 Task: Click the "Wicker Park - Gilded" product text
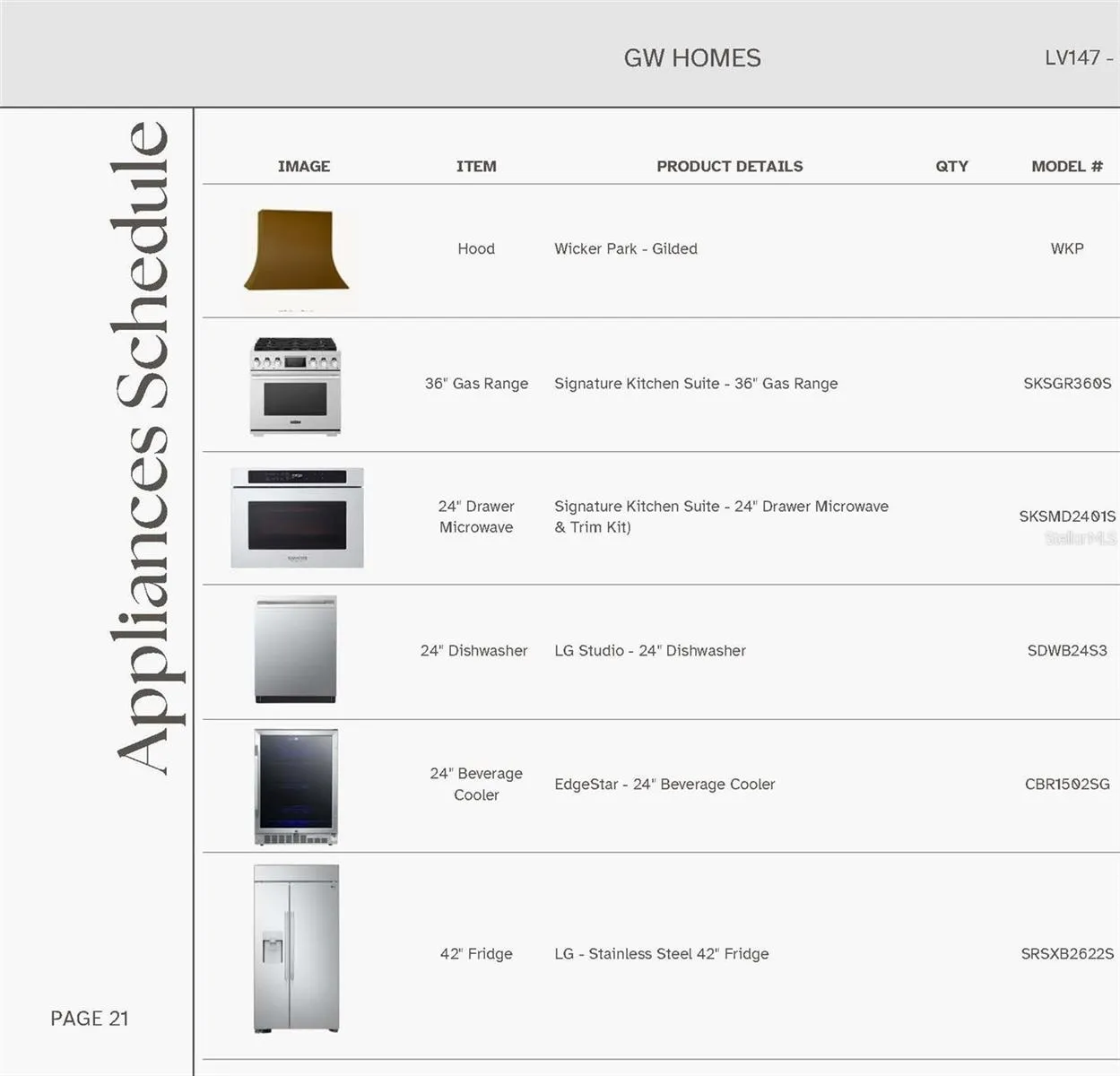[x=625, y=249]
